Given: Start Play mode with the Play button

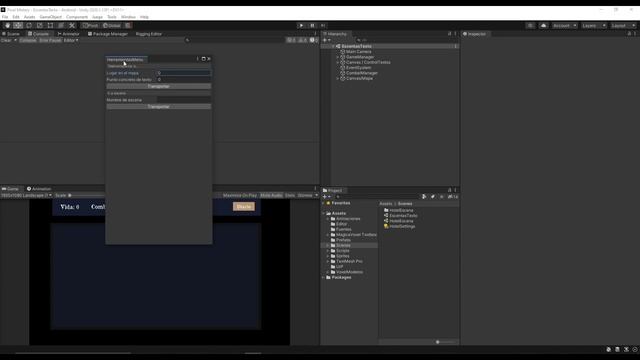Looking at the screenshot, I should [301, 25].
